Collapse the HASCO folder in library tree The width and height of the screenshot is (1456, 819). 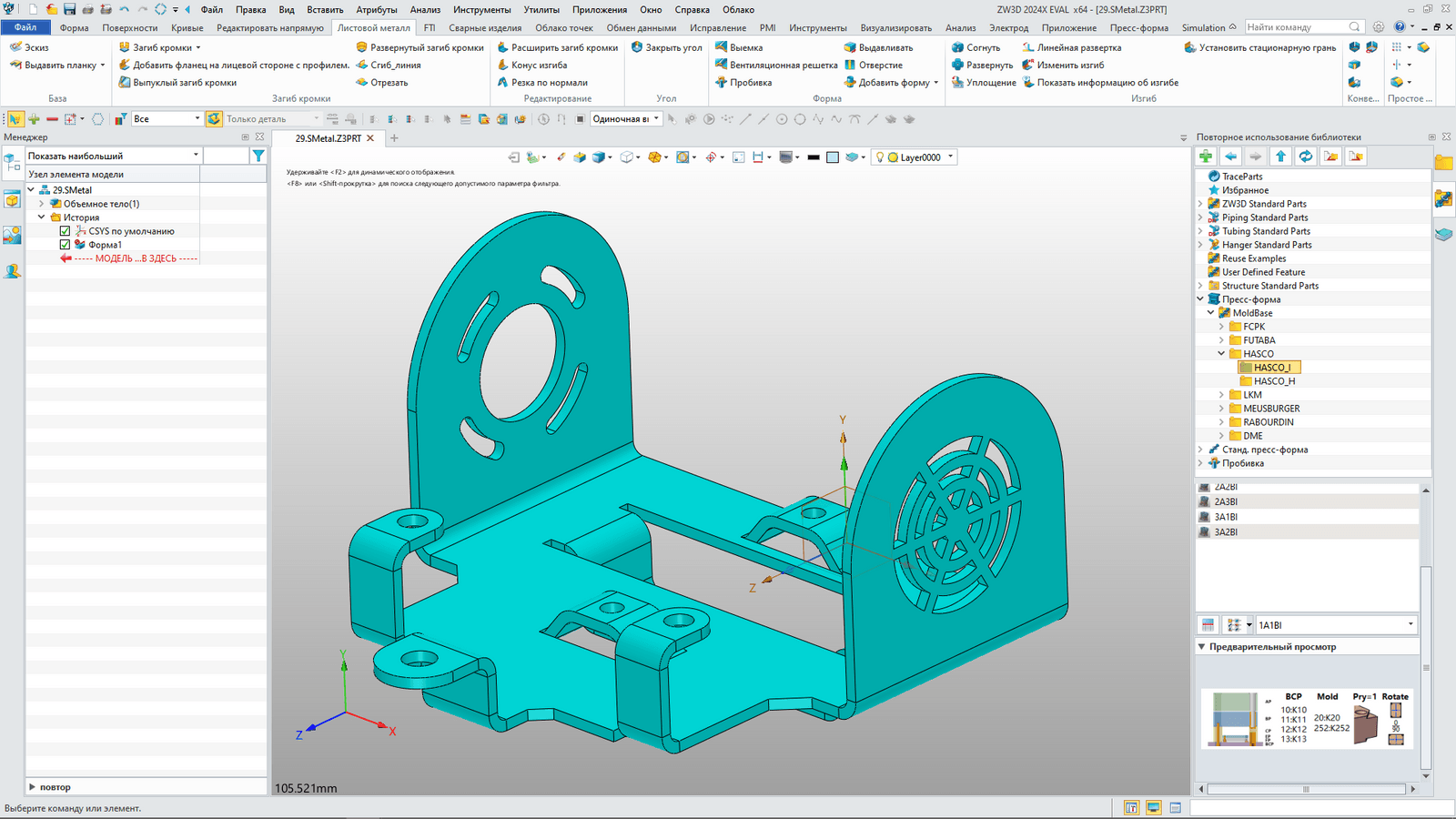[1221, 354]
